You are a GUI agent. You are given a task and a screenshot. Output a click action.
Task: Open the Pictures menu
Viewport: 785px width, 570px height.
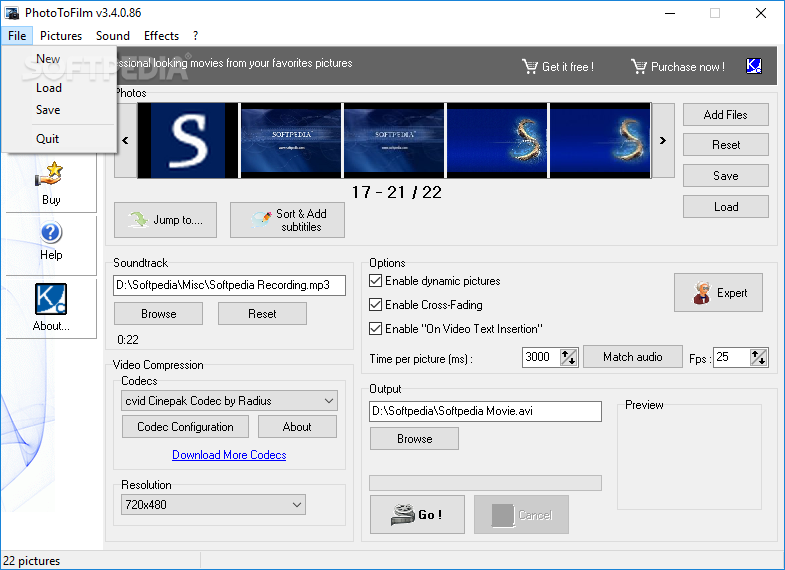pyautogui.click(x=61, y=36)
